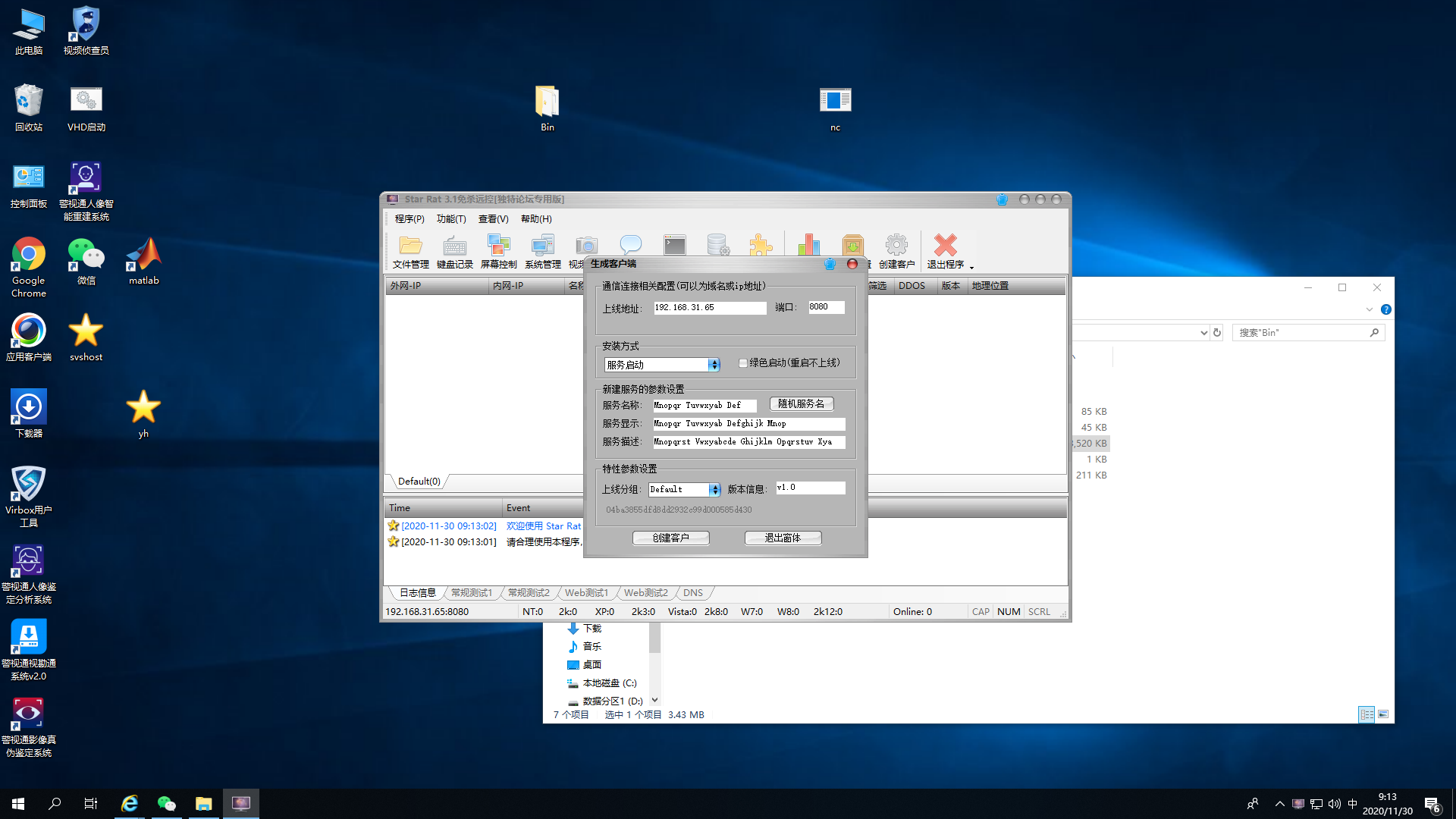Enable the 绿色启动 checkbox
Viewport: 1456px width, 819px height.
pyautogui.click(x=743, y=363)
